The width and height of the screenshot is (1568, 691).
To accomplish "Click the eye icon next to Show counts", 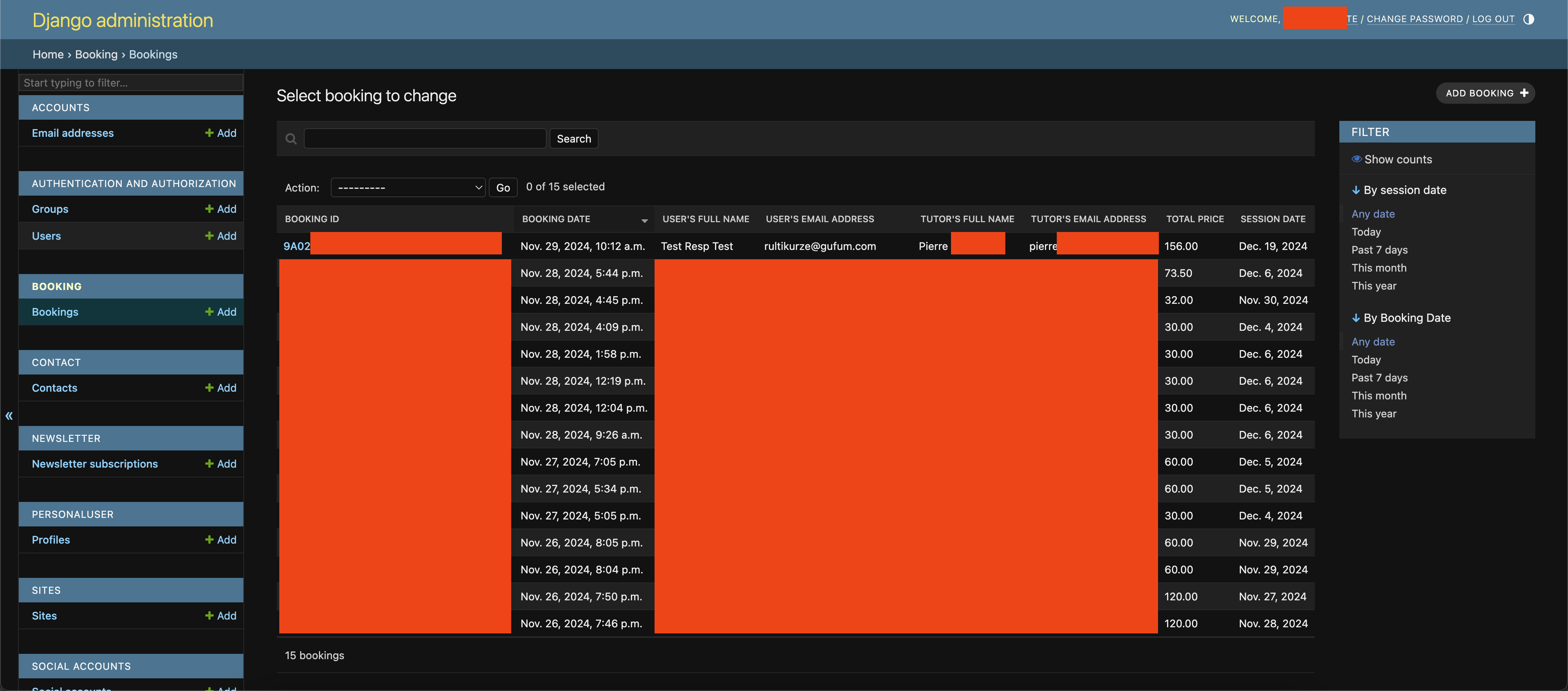I will (x=1356, y=159).
